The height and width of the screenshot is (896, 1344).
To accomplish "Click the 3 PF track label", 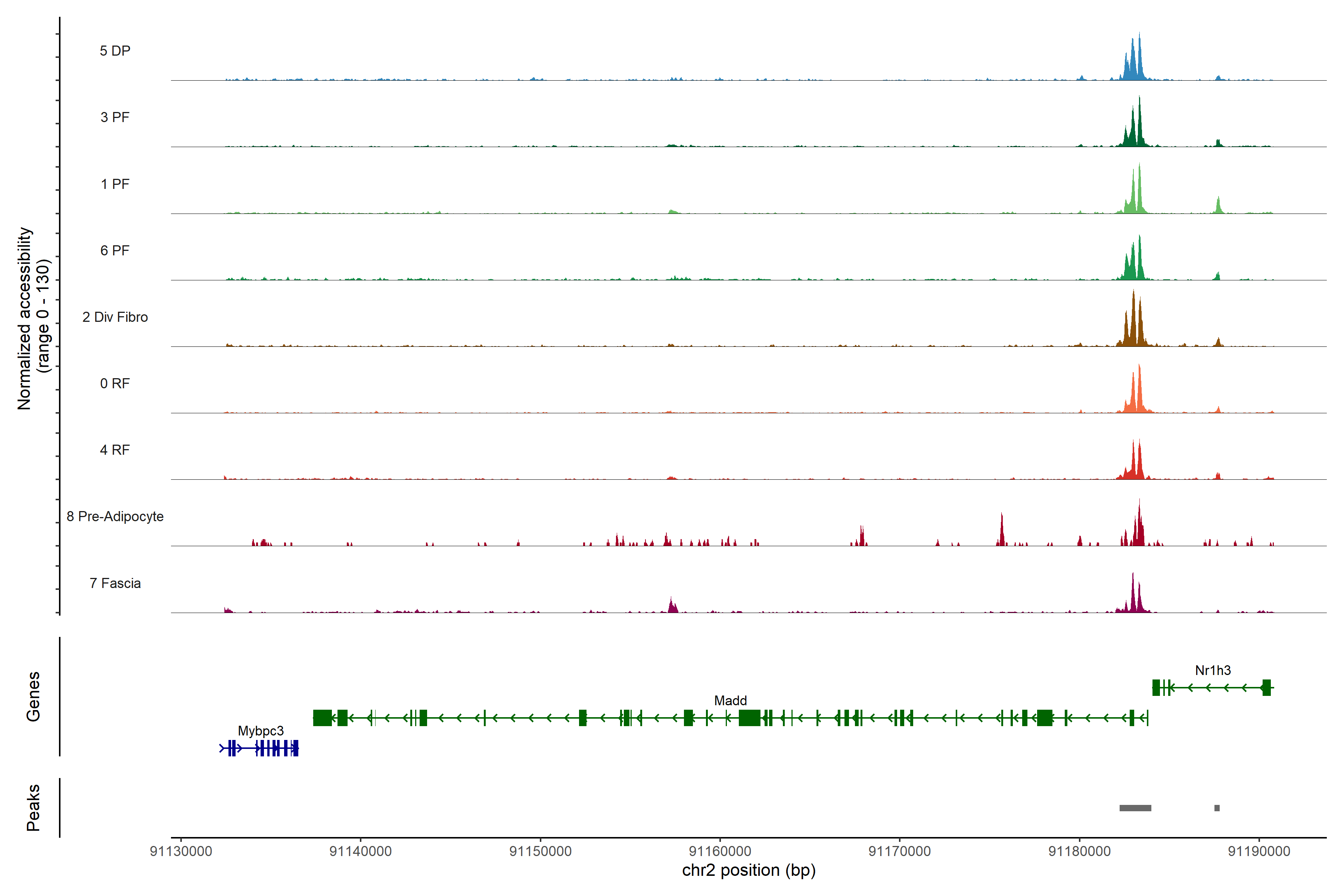I will 115,117.
